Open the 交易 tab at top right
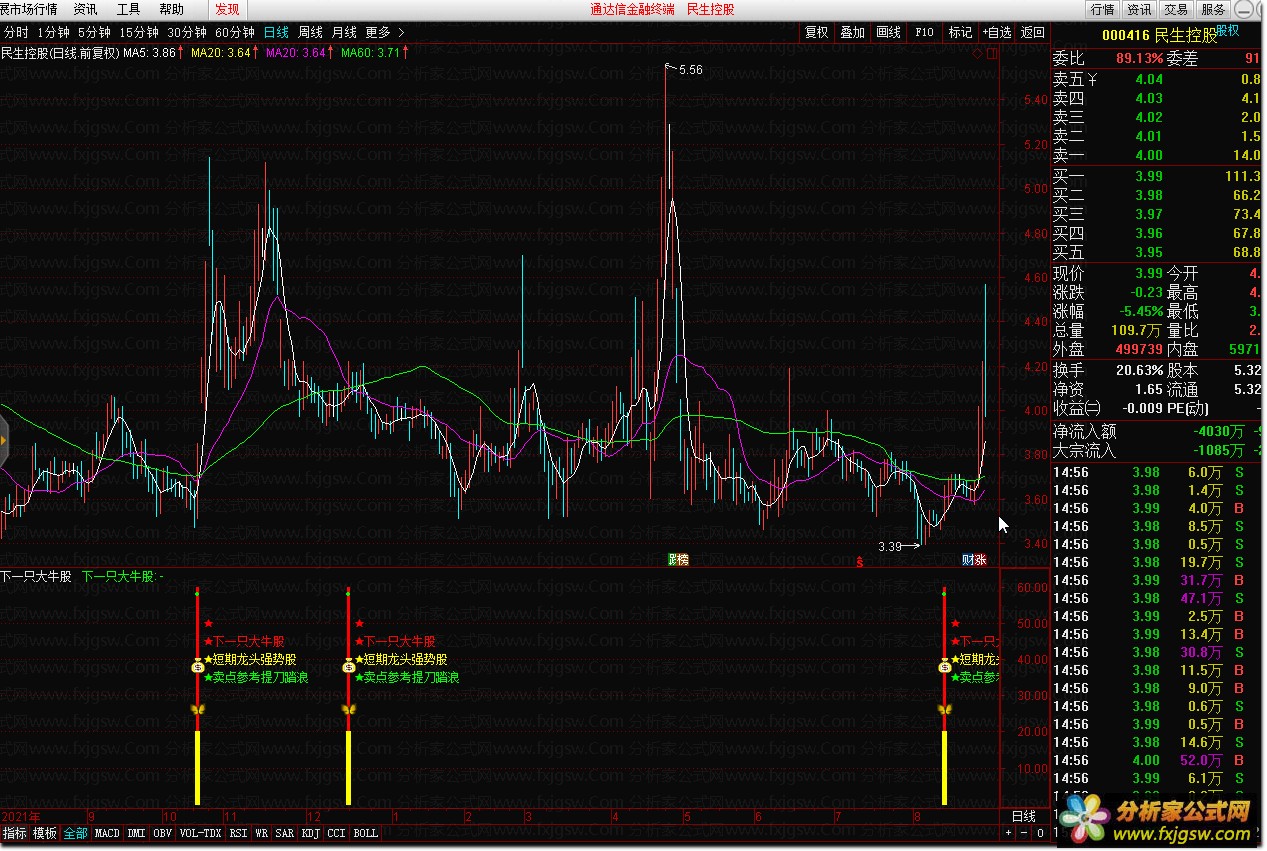This screenshot has width=1267, height=851. 1177,9
